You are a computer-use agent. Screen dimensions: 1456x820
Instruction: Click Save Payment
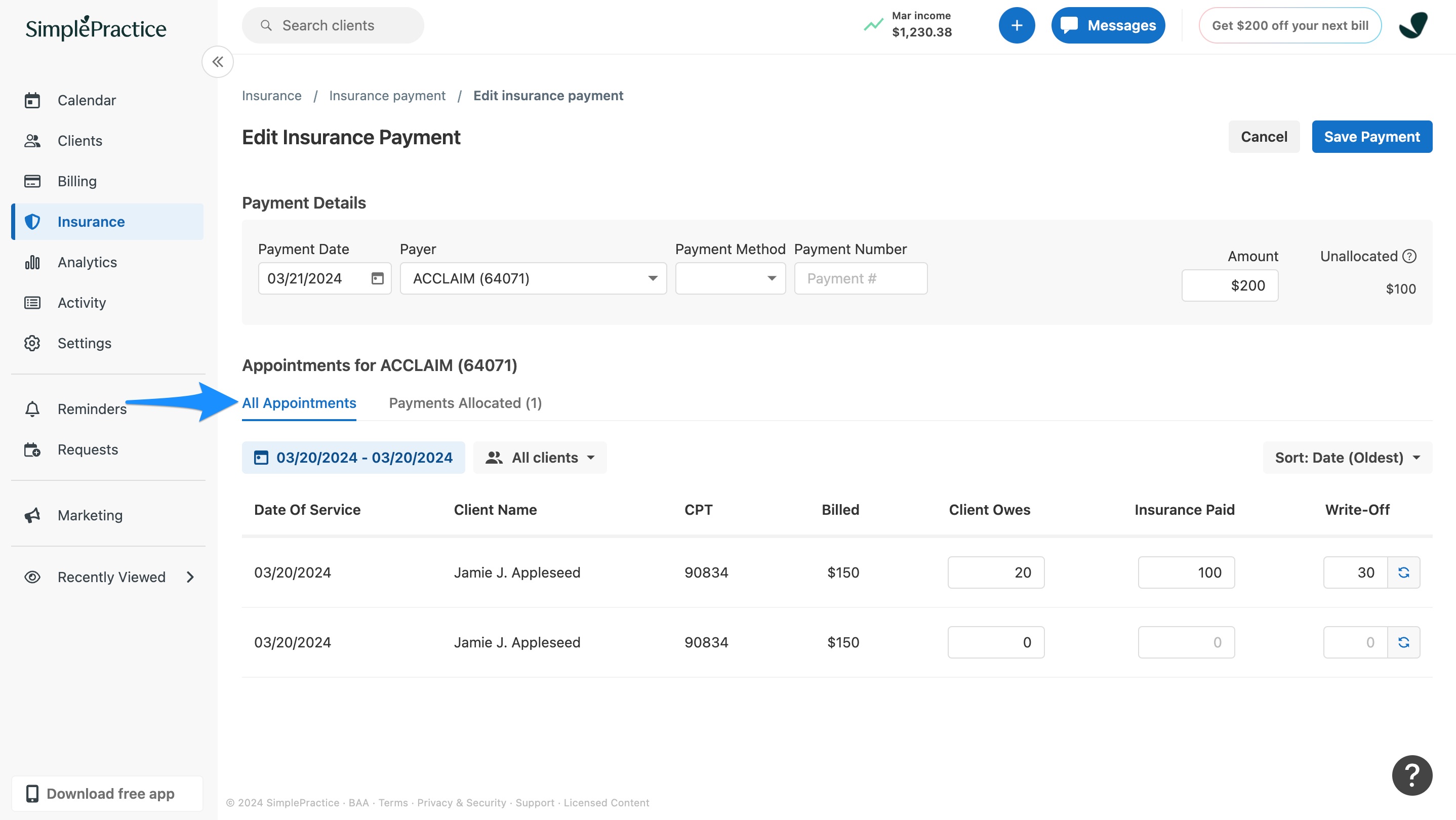pos(1372,137)
